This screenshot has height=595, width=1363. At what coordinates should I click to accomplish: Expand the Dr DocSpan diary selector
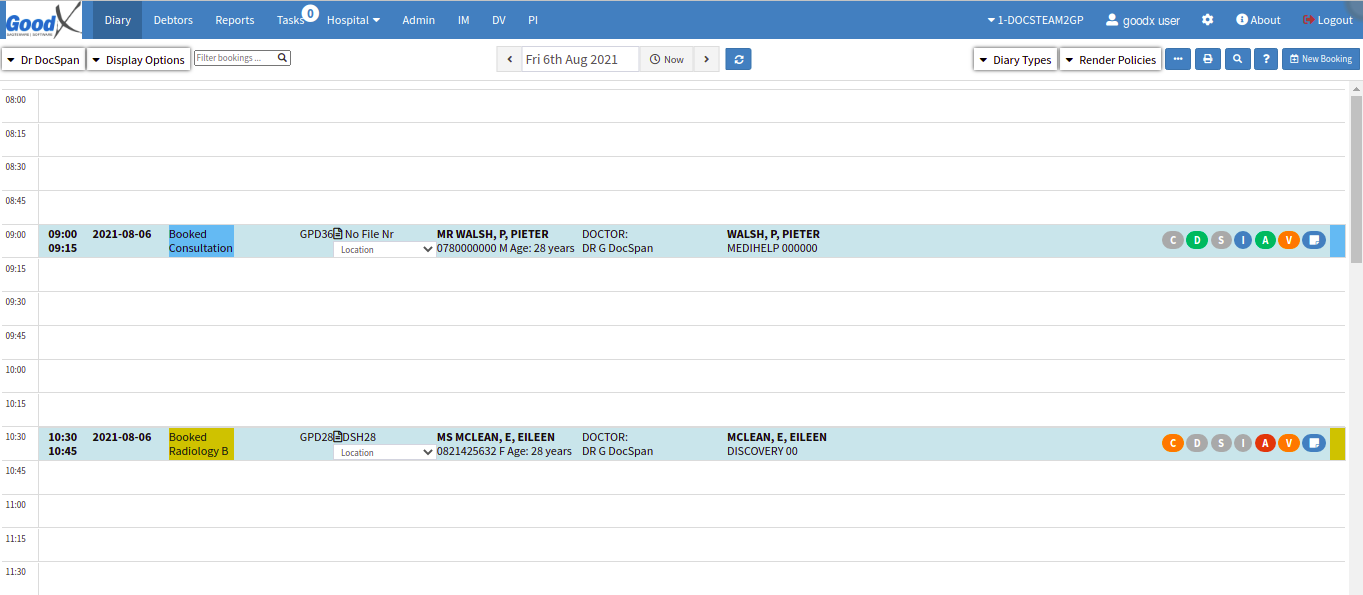click(43, 60)
